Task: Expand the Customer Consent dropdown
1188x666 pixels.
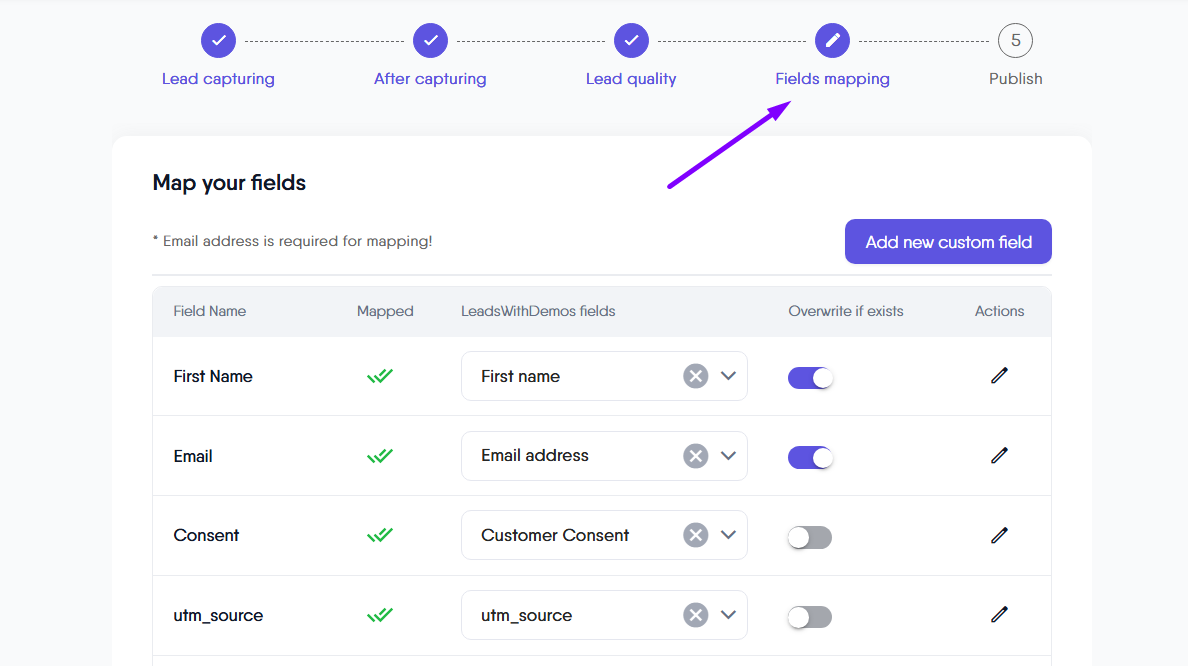Action: 728,535
